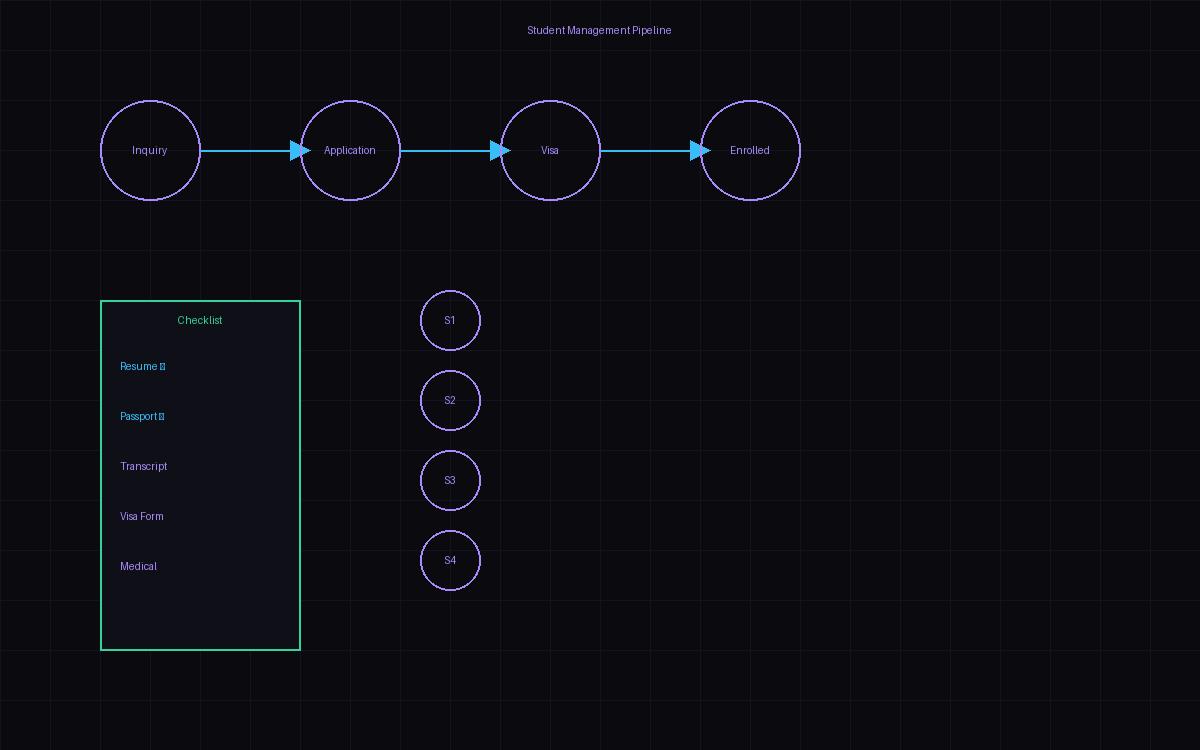Tick the Medical checklist entry
The height and width of the screenshot is (750, 1200).
pos(139,566)
